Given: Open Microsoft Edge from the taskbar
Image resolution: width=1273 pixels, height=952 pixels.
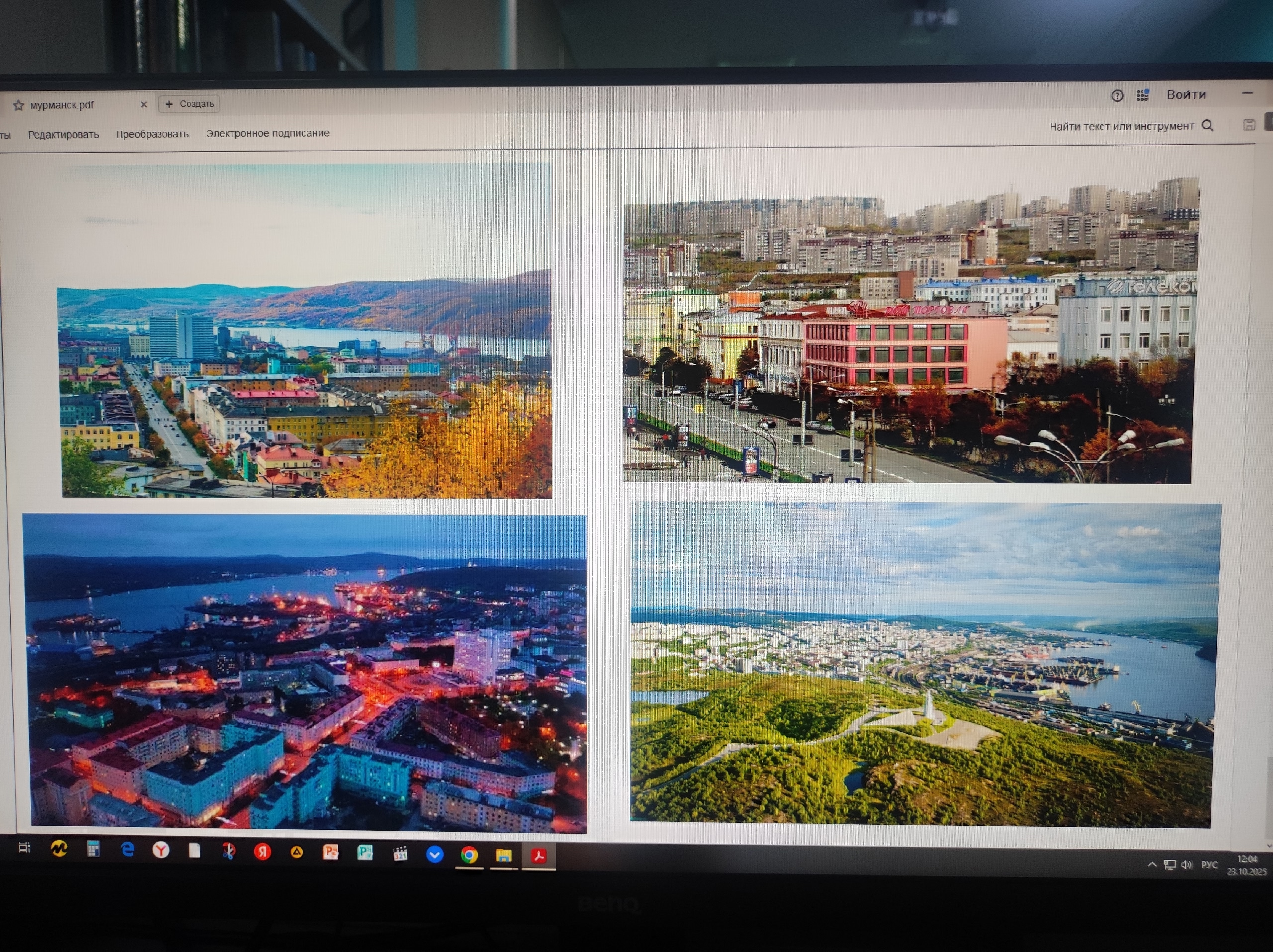Looking at the screenshot, I should point(128,850).
